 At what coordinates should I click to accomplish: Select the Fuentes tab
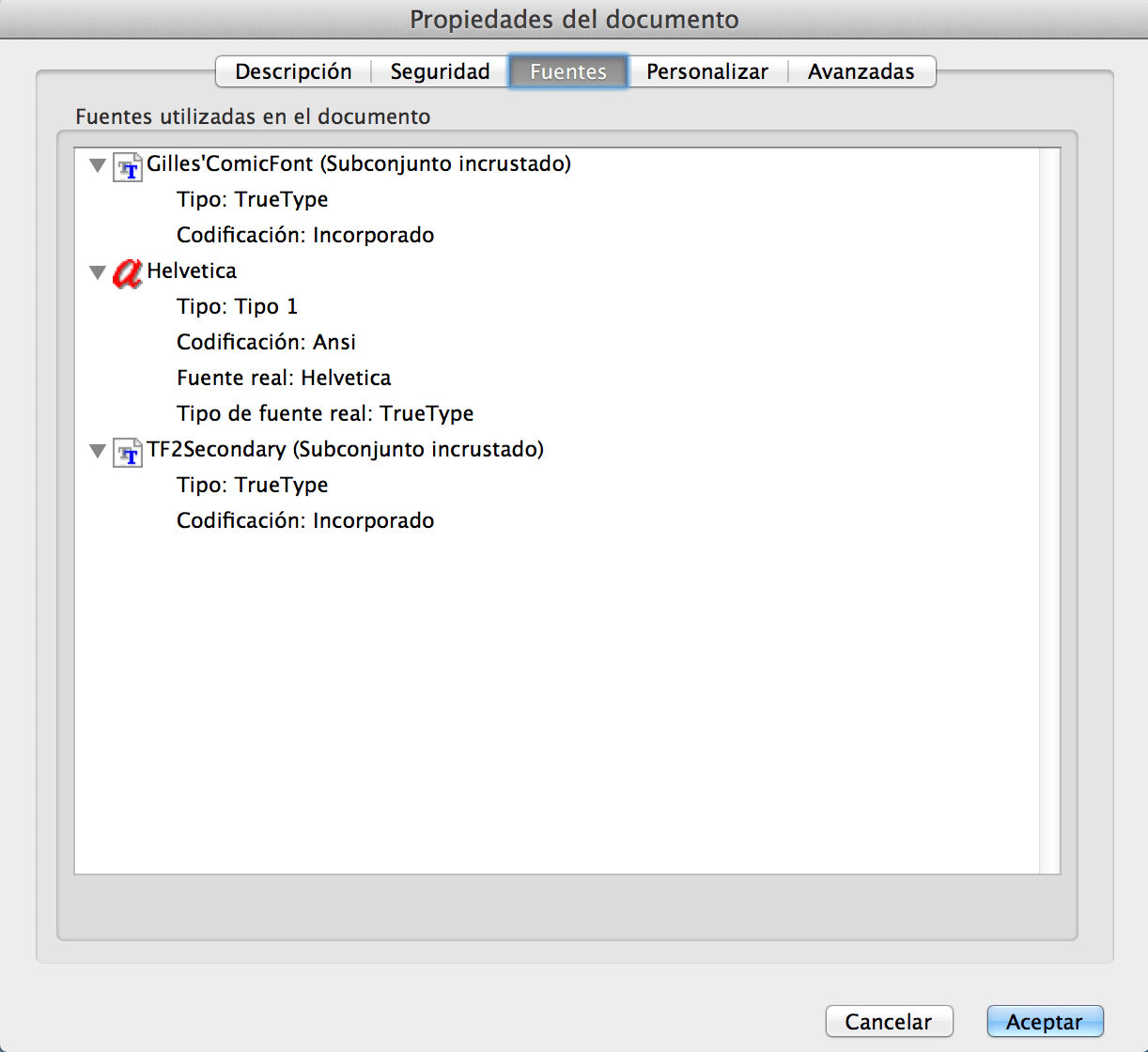tap(567, 71)
